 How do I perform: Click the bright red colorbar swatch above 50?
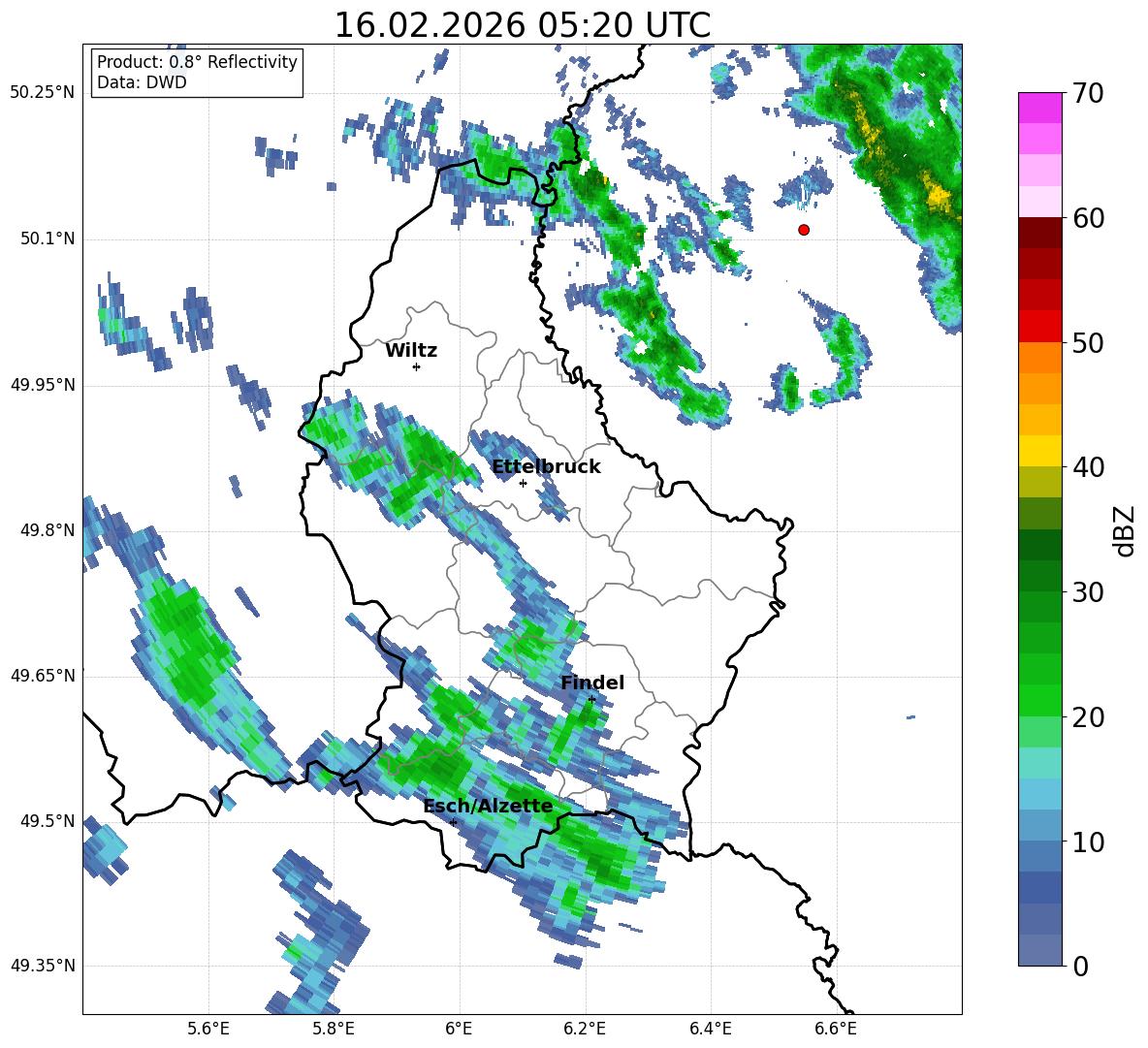[1039, 327]
